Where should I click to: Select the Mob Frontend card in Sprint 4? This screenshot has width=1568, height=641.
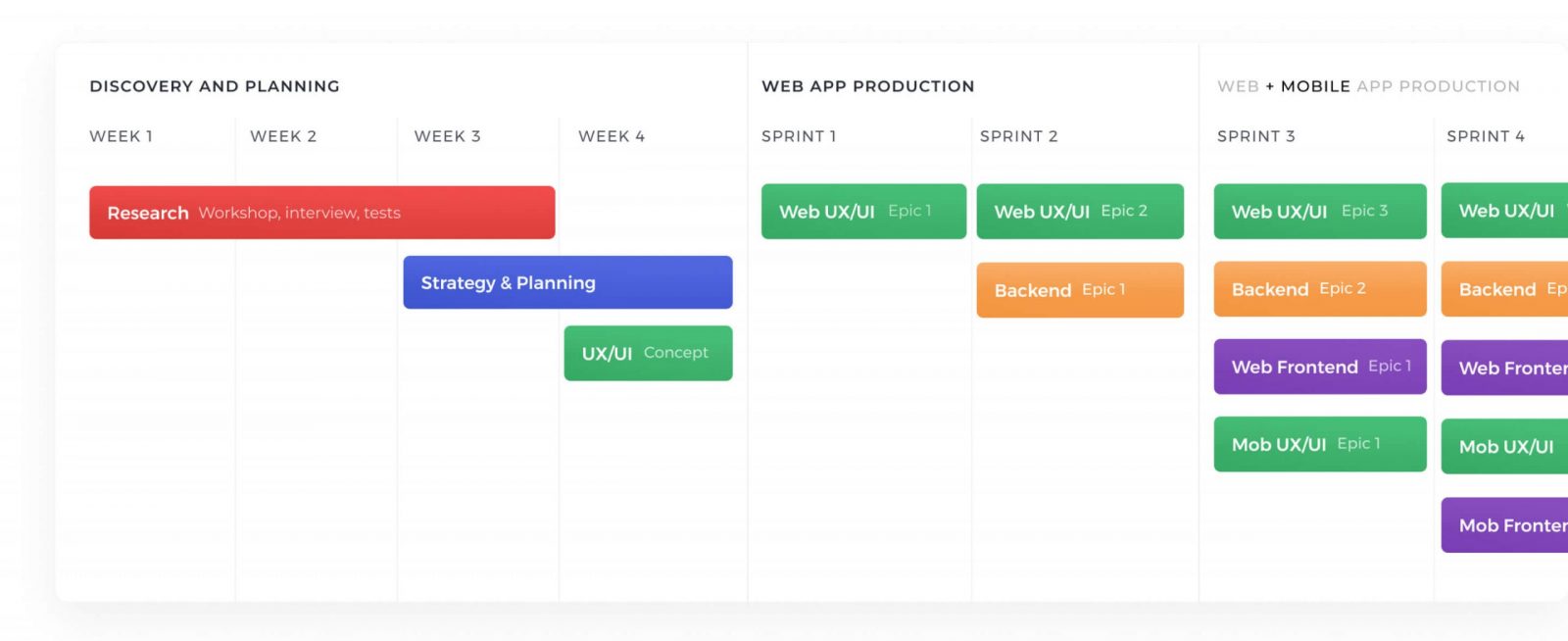click(1505, 525)
